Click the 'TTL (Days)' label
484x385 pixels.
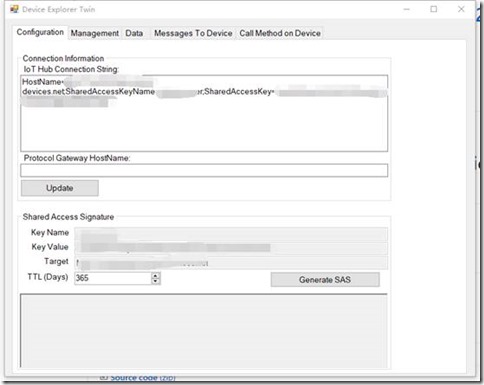tap(48, 277)
